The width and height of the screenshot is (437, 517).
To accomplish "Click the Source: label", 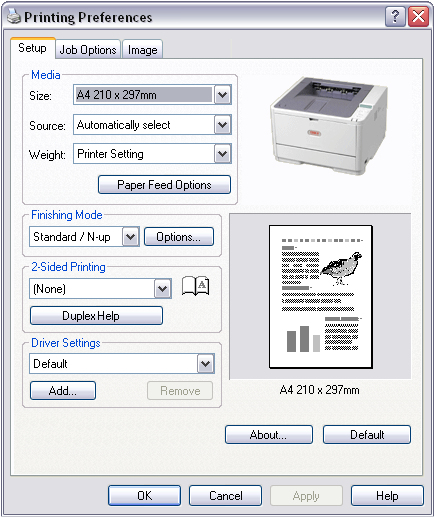I will tap(47, 126).
